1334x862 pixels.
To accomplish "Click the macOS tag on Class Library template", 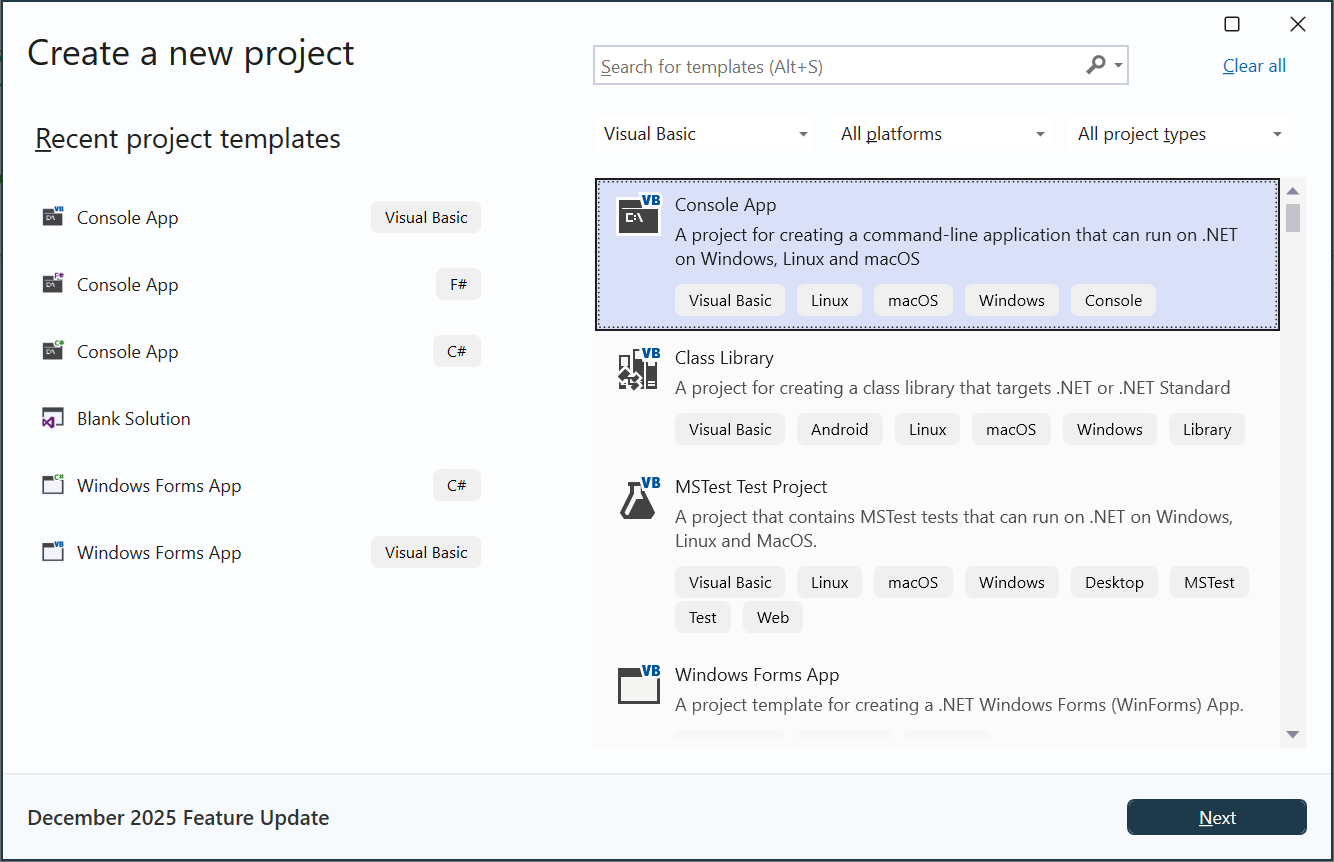I will click(1011, 429).
